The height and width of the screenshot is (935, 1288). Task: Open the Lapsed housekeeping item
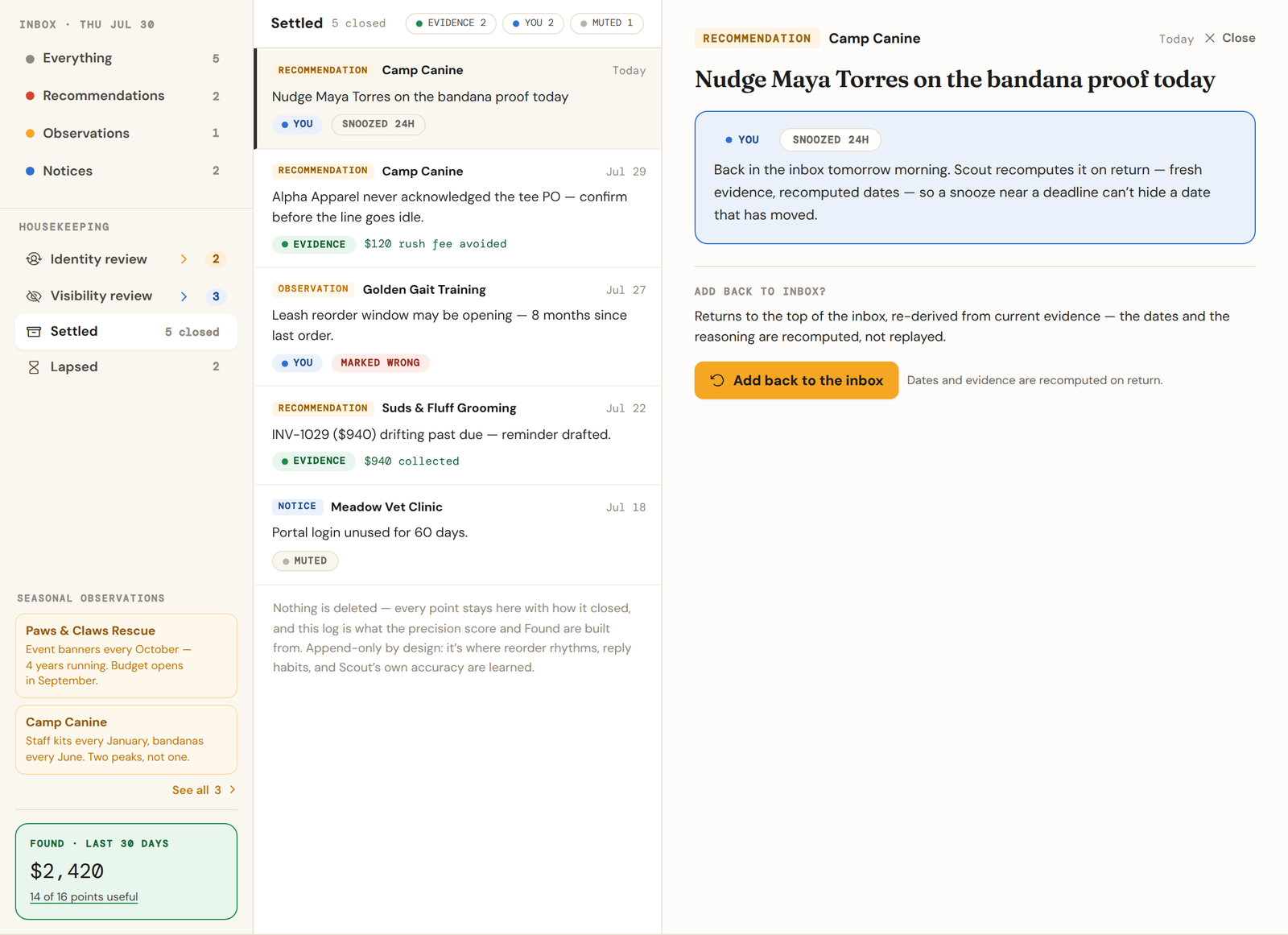(x=126, y=367)
